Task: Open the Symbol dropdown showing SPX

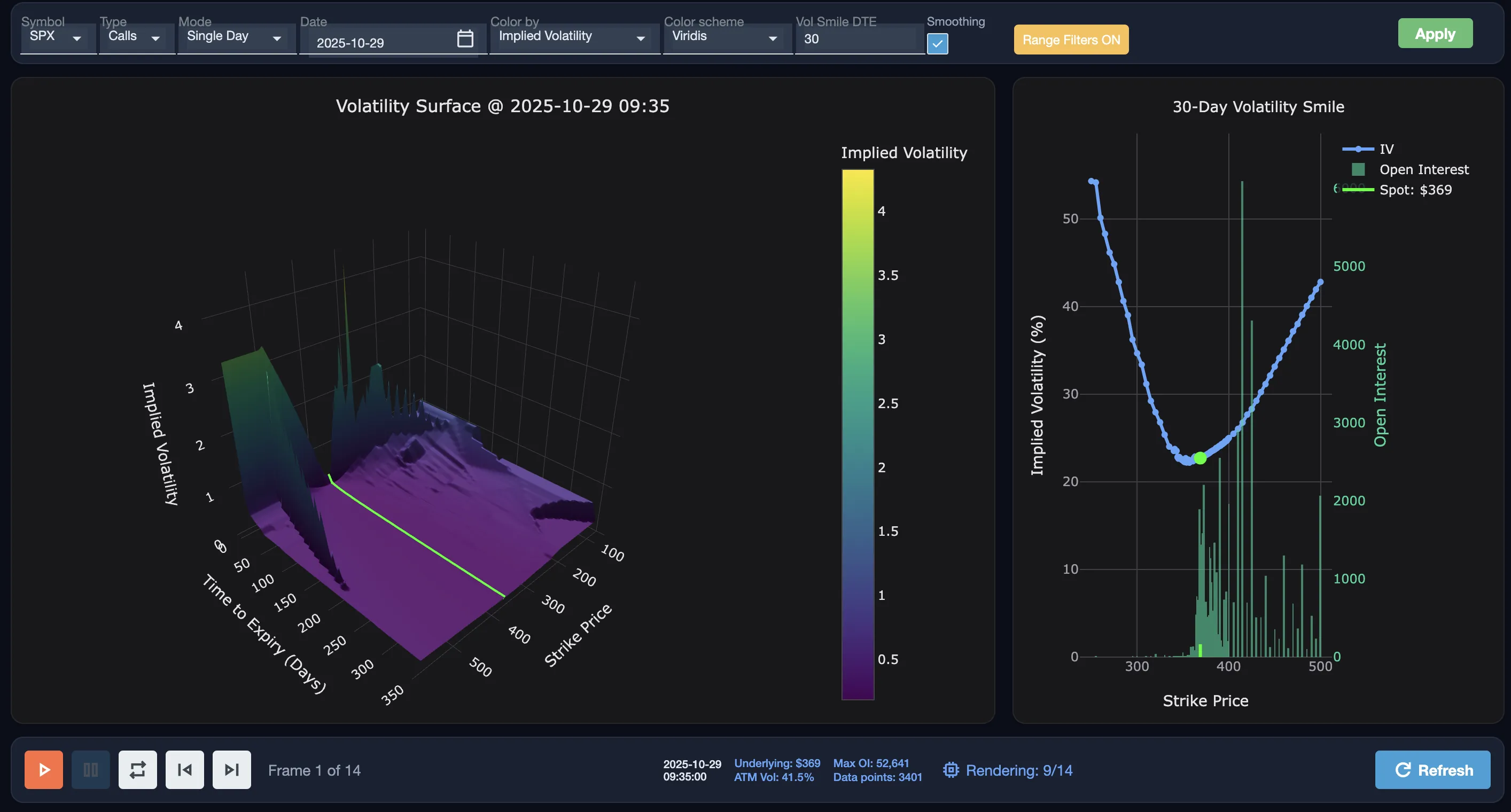Action: click(x=57, y=37)
